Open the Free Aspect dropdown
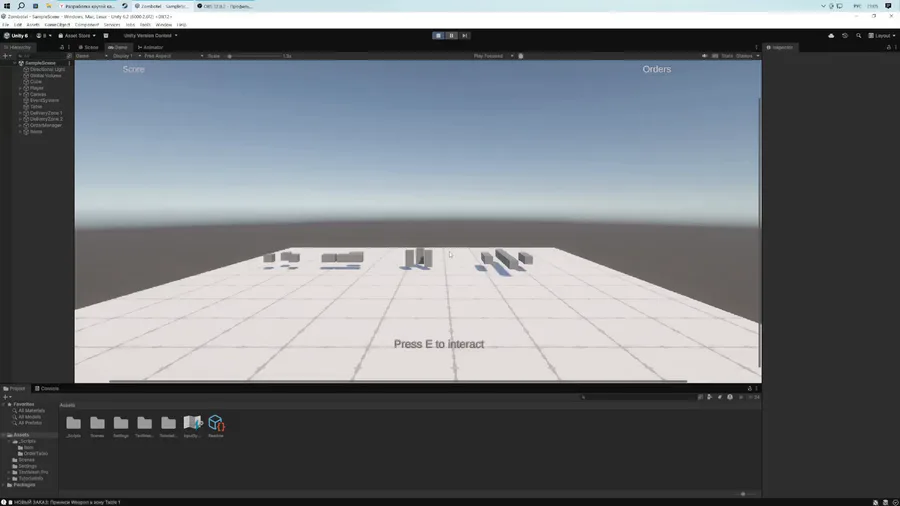Image resolution: width=900 pixels, height=506 pixels. tap(173, 56)
